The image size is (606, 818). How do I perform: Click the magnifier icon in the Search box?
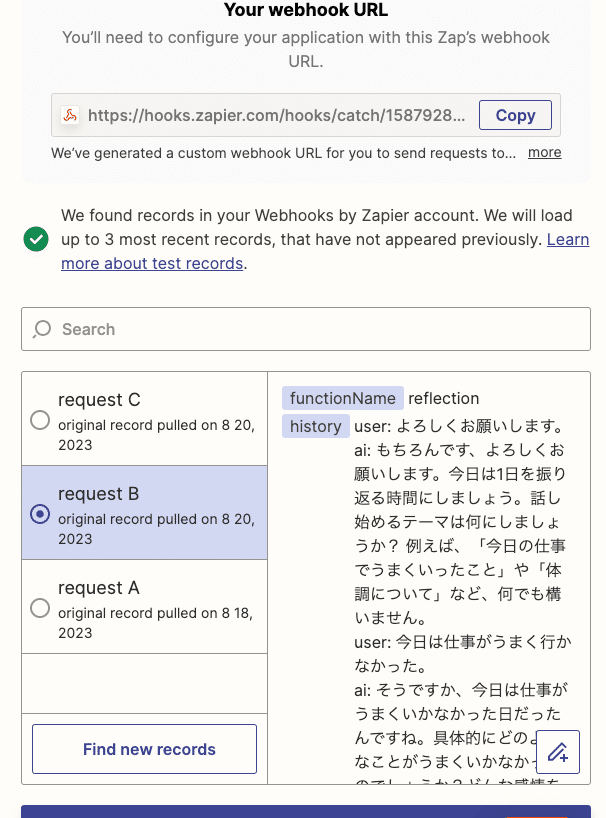pyautogui.click(x=42, y=329)
